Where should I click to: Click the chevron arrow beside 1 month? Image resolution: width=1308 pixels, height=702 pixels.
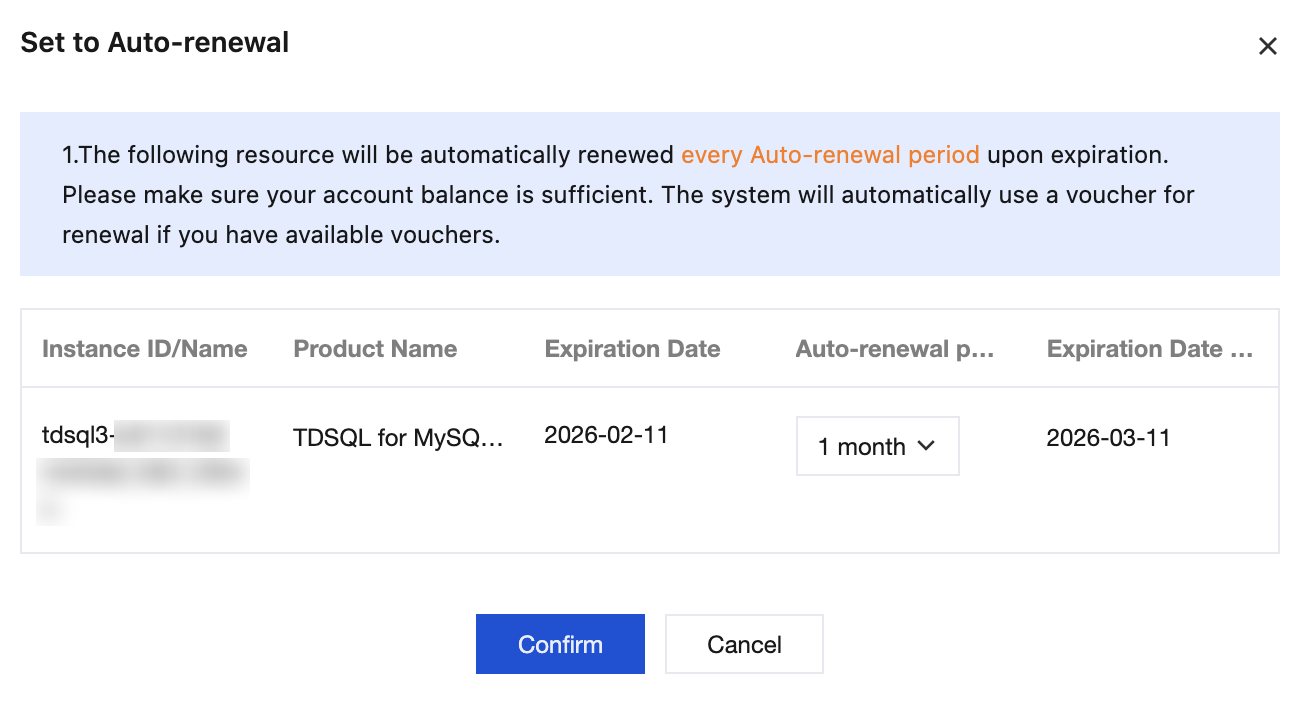(x=926, y=446)
